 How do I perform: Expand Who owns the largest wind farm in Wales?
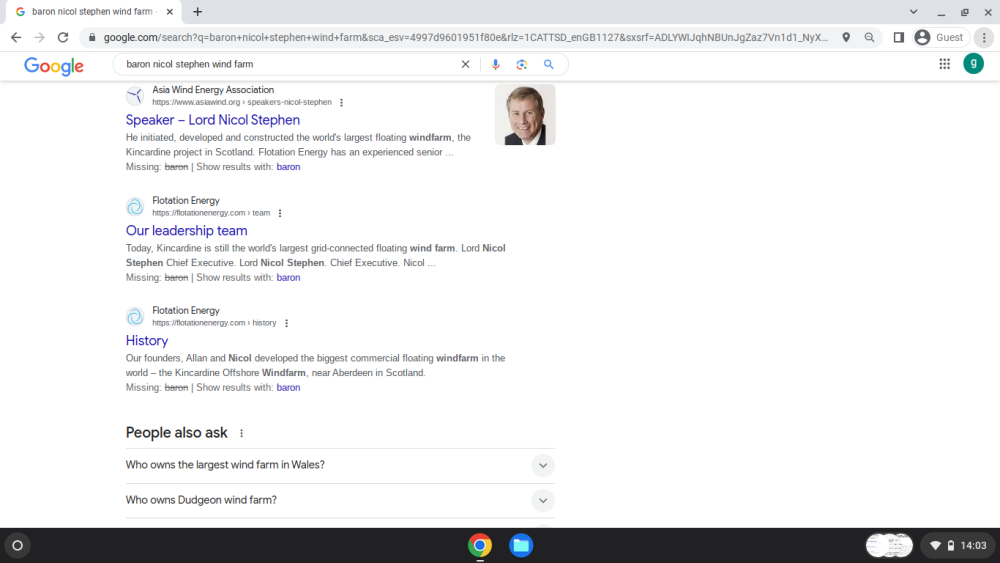click(340, 465)
